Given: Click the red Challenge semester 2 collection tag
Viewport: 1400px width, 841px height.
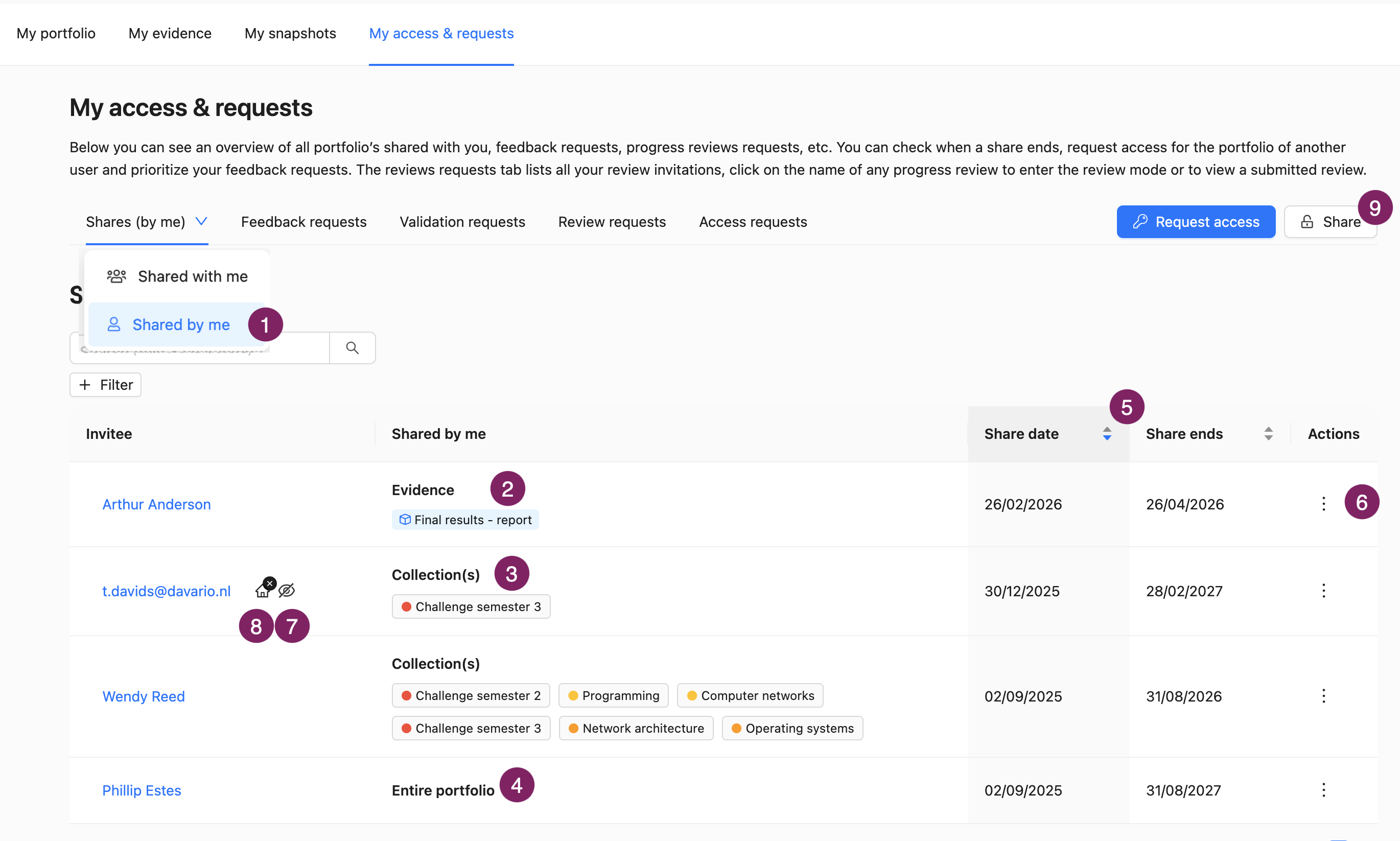Looking at the screenshot, I should coord(471,696).
